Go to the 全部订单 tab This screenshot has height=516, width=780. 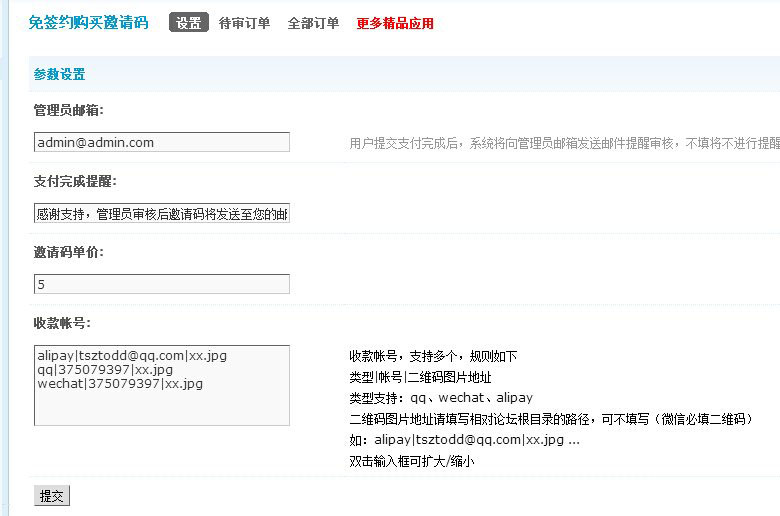click(x=313, y=23)
